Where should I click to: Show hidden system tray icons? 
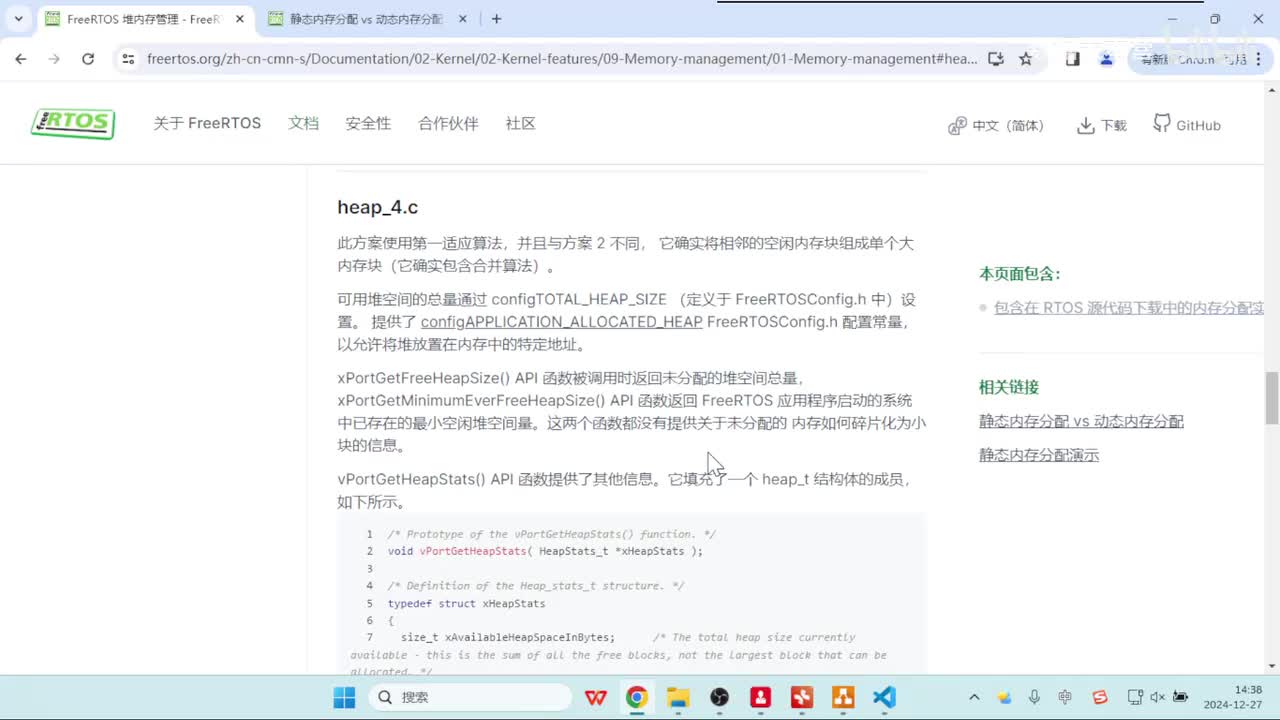974,697
